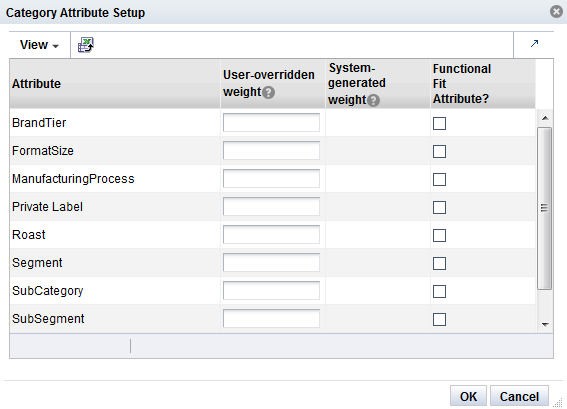
Task: Click the Cancel button
Action: click(x=519, y=397)
